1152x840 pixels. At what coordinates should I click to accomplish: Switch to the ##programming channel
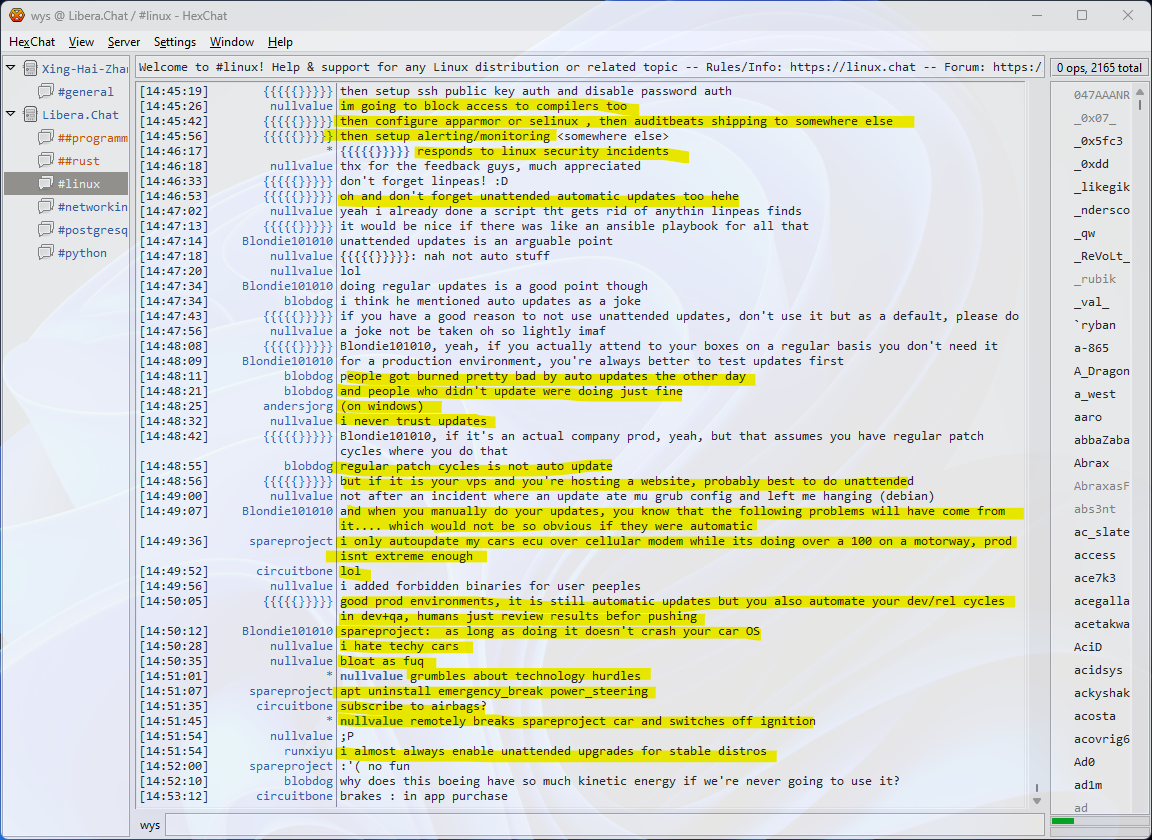(x=92, y=138)
